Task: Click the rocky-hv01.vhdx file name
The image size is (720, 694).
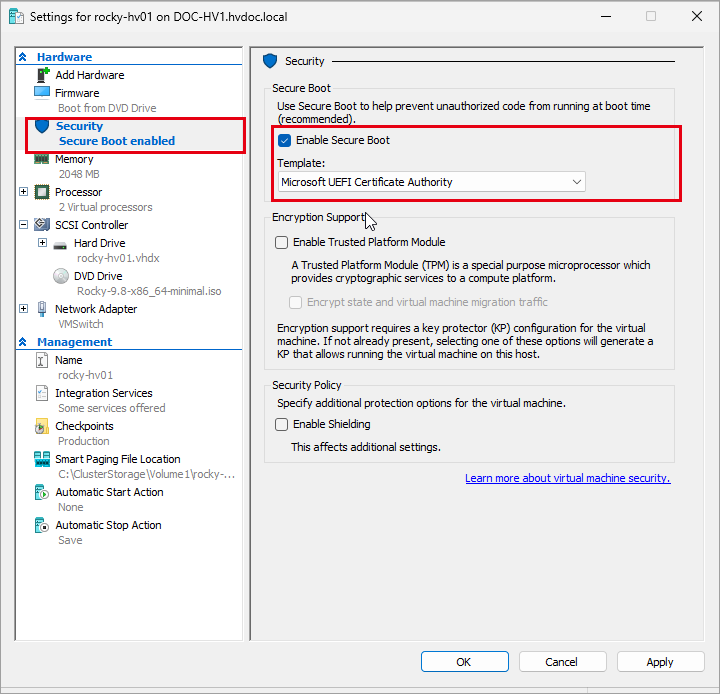Action: click(118, 258)
